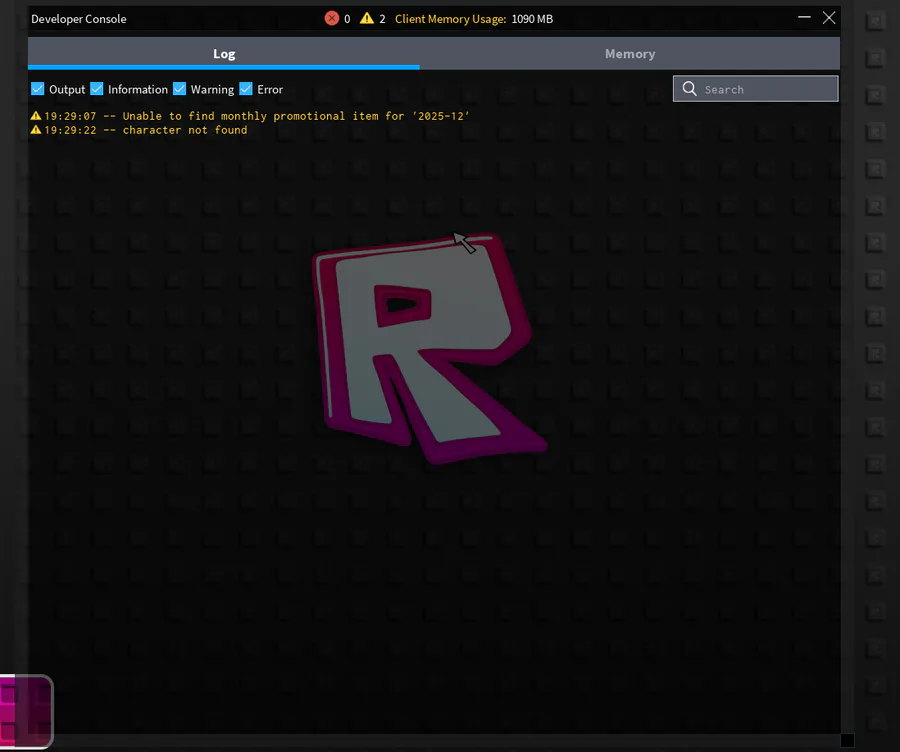Close the Developer Console window

point(829,18)
